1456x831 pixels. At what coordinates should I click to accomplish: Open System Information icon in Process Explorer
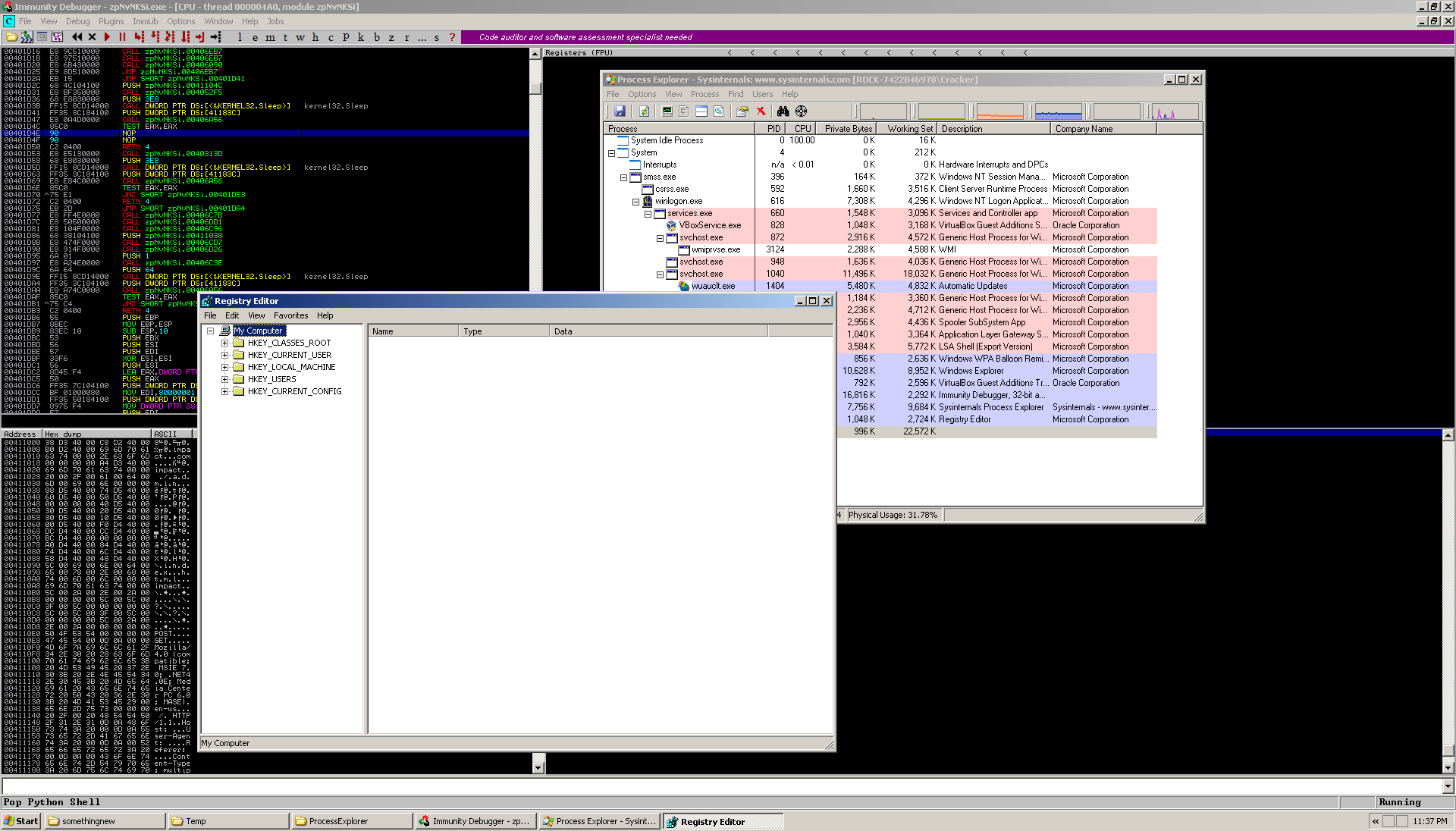pos(667,111)
